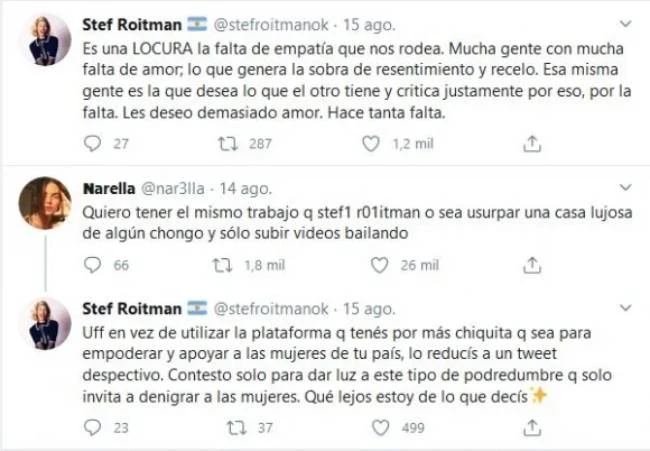
Task: Like the last tweet with 499 likes
Action: click(379, 427)
